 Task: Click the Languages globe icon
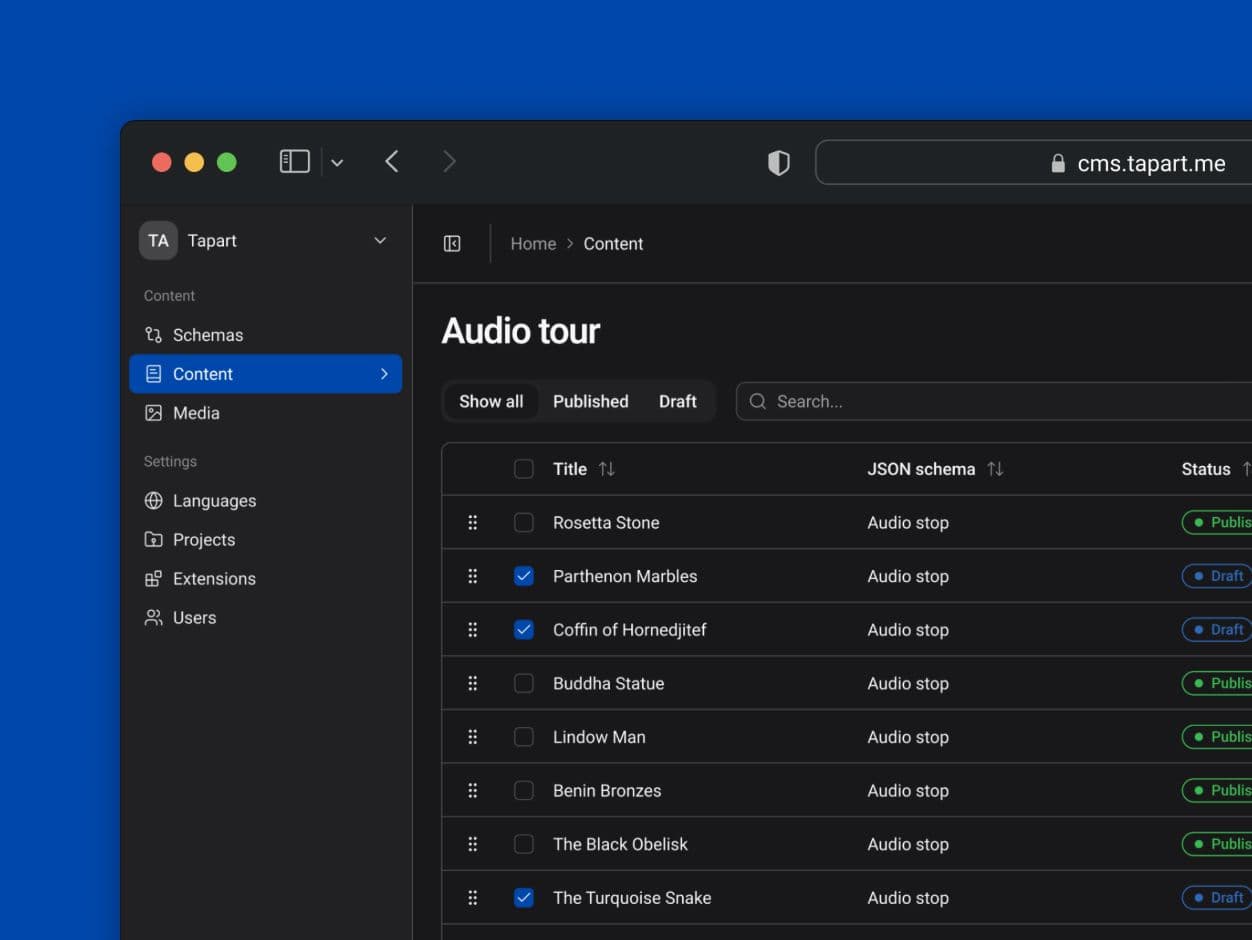coord(153,501)
